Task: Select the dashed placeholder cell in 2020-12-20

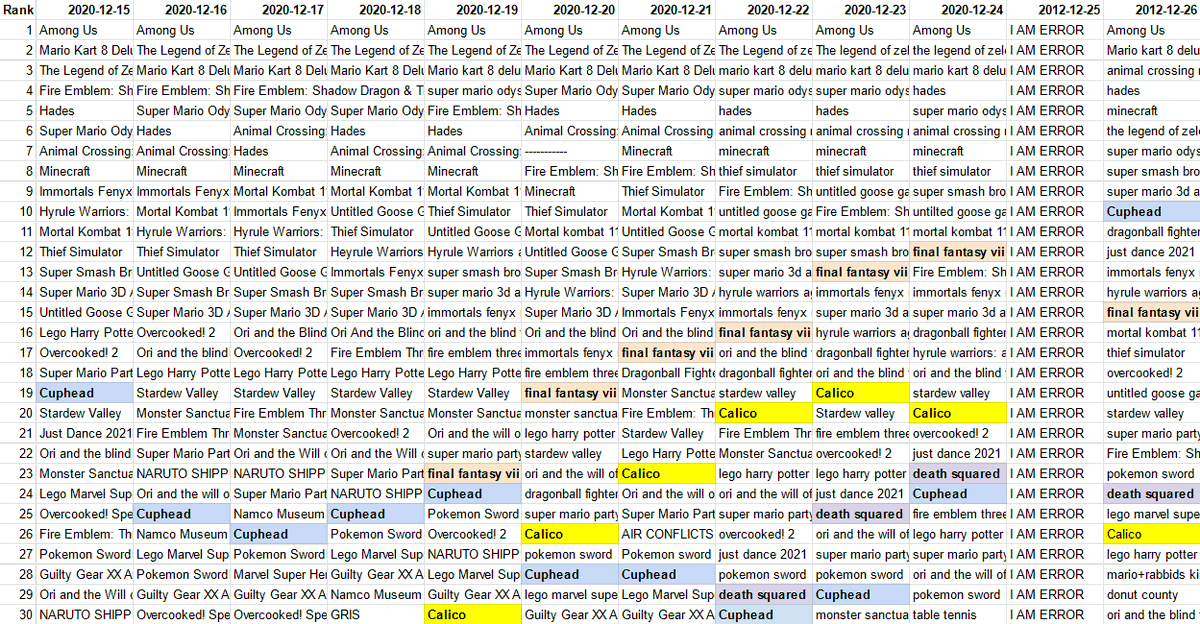Action: [570, 151]
